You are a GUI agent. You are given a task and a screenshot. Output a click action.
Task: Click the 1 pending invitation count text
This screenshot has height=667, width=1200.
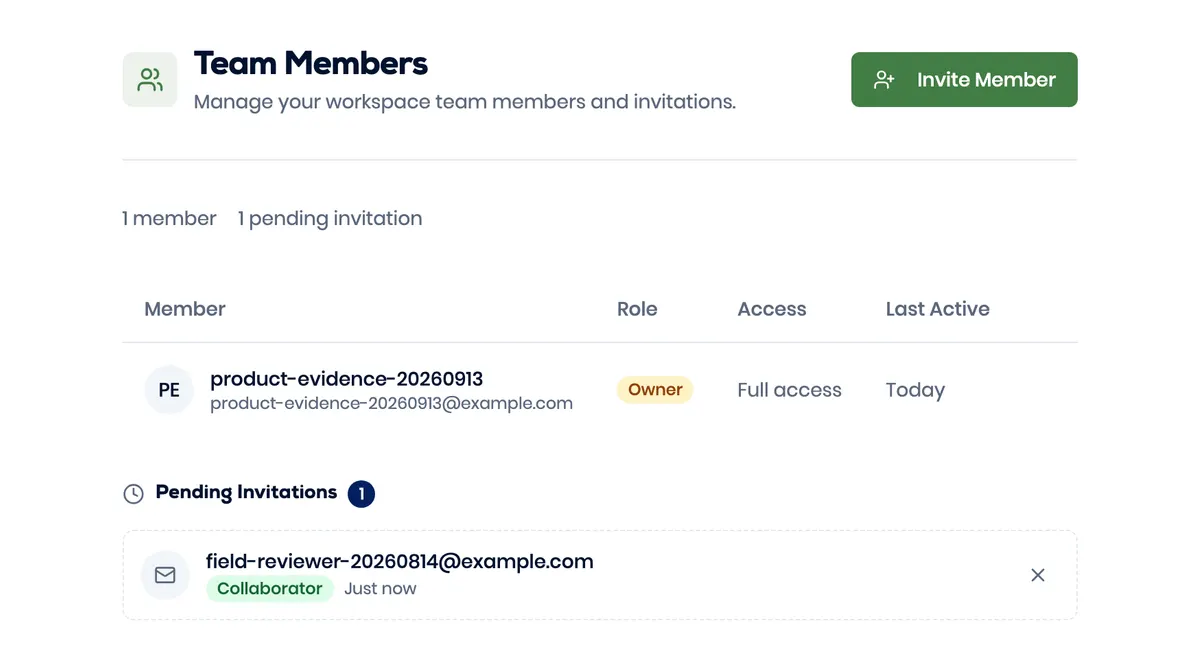pyautogui.click(x=330, y=218)
